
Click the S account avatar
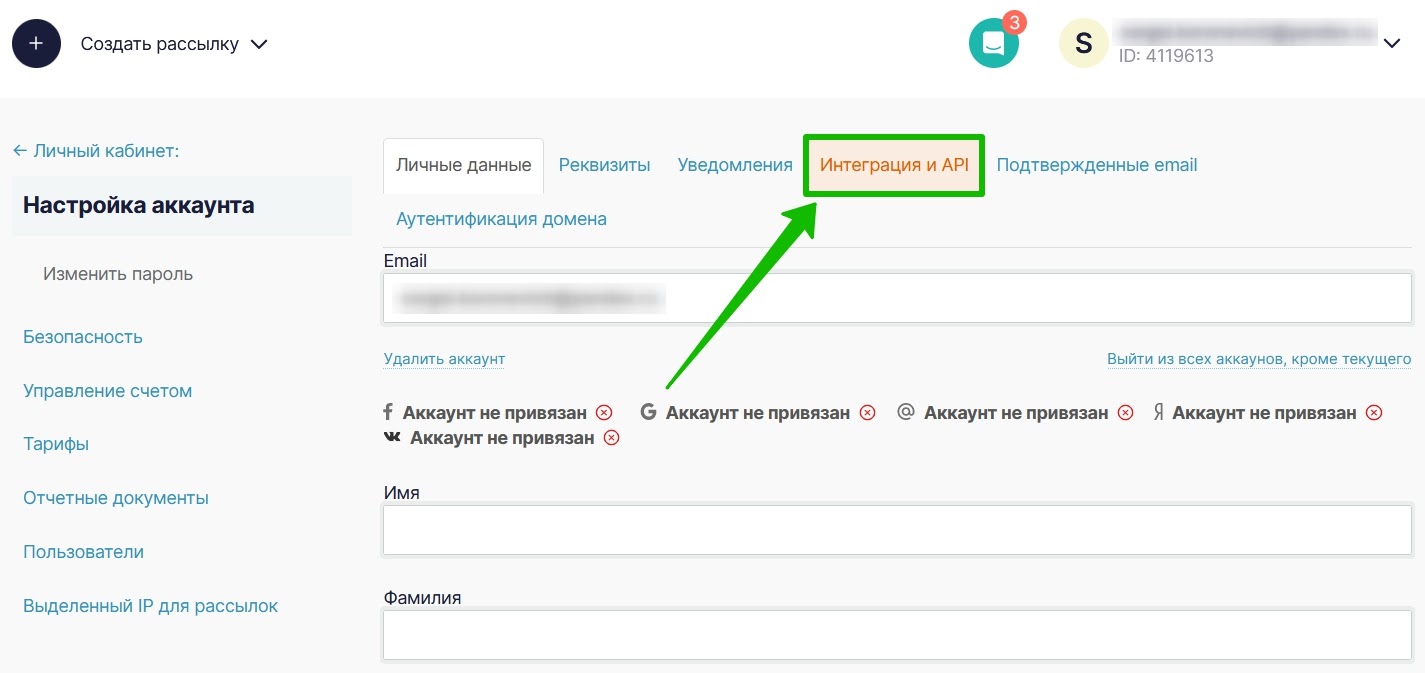click(x=1083, y=44)
